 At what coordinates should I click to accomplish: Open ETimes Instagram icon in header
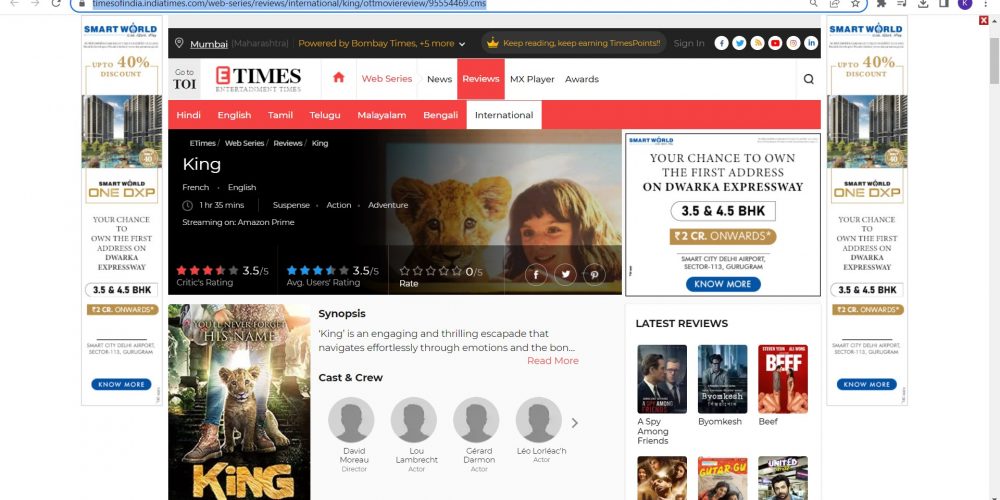793,43
